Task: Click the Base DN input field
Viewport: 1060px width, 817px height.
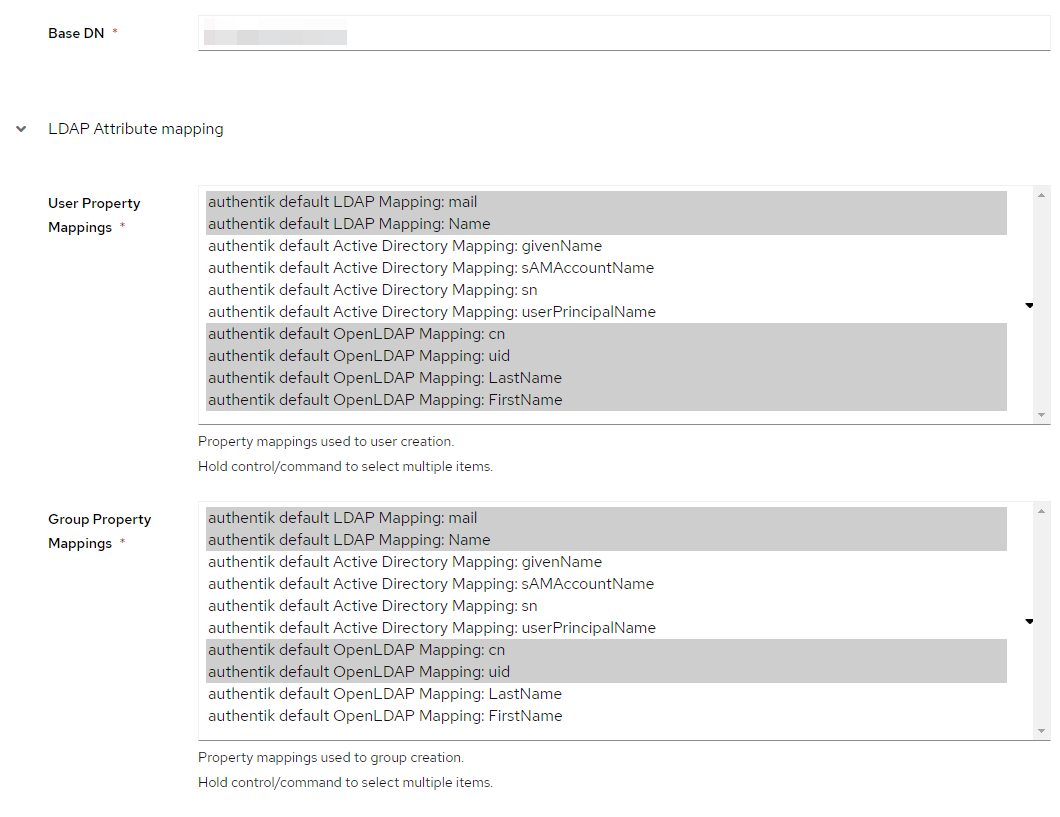Action: (620, 32)
